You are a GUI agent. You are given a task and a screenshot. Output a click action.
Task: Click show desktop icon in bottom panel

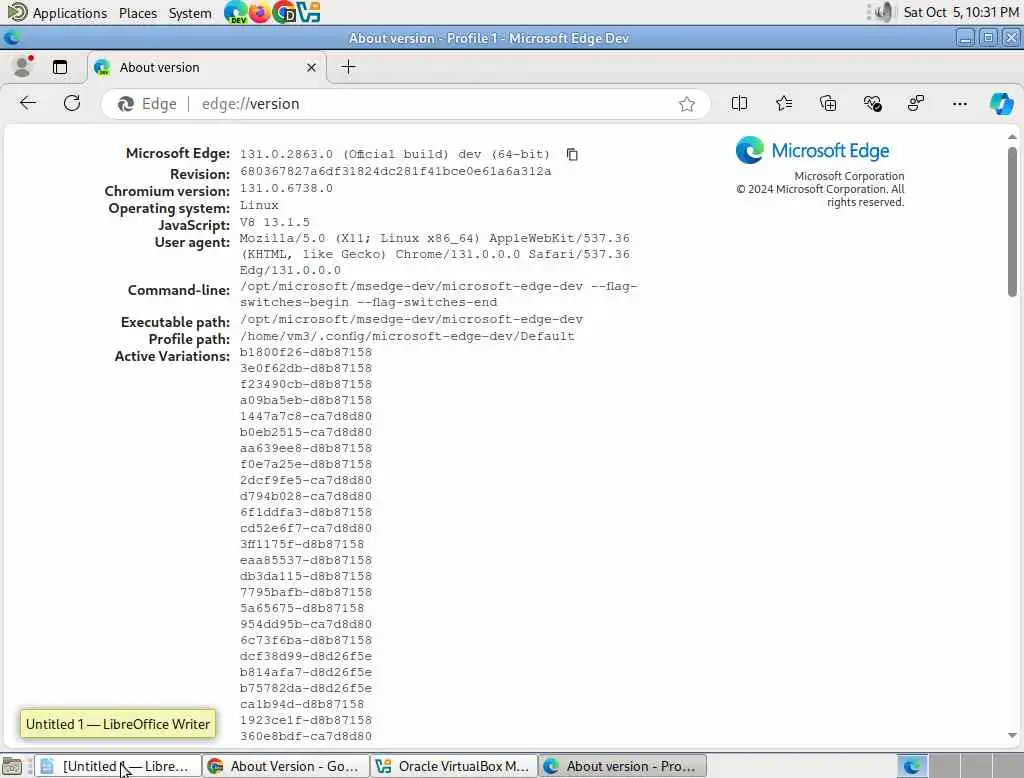[x=12, y=766]
